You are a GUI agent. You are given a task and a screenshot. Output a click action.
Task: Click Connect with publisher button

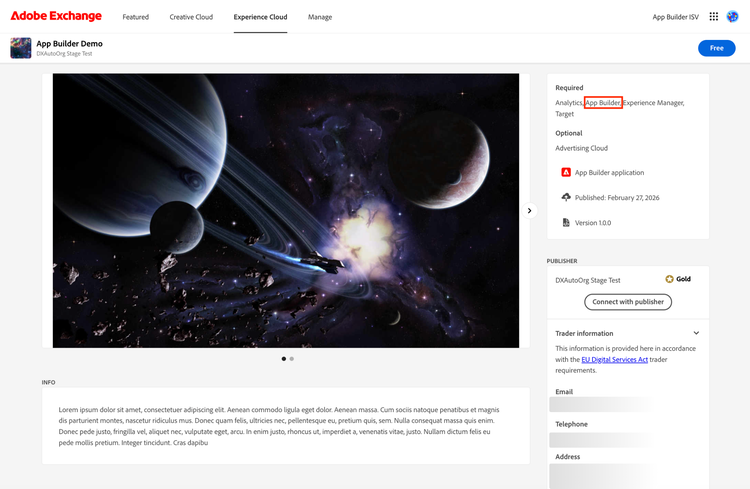click(x=628, y=302)
